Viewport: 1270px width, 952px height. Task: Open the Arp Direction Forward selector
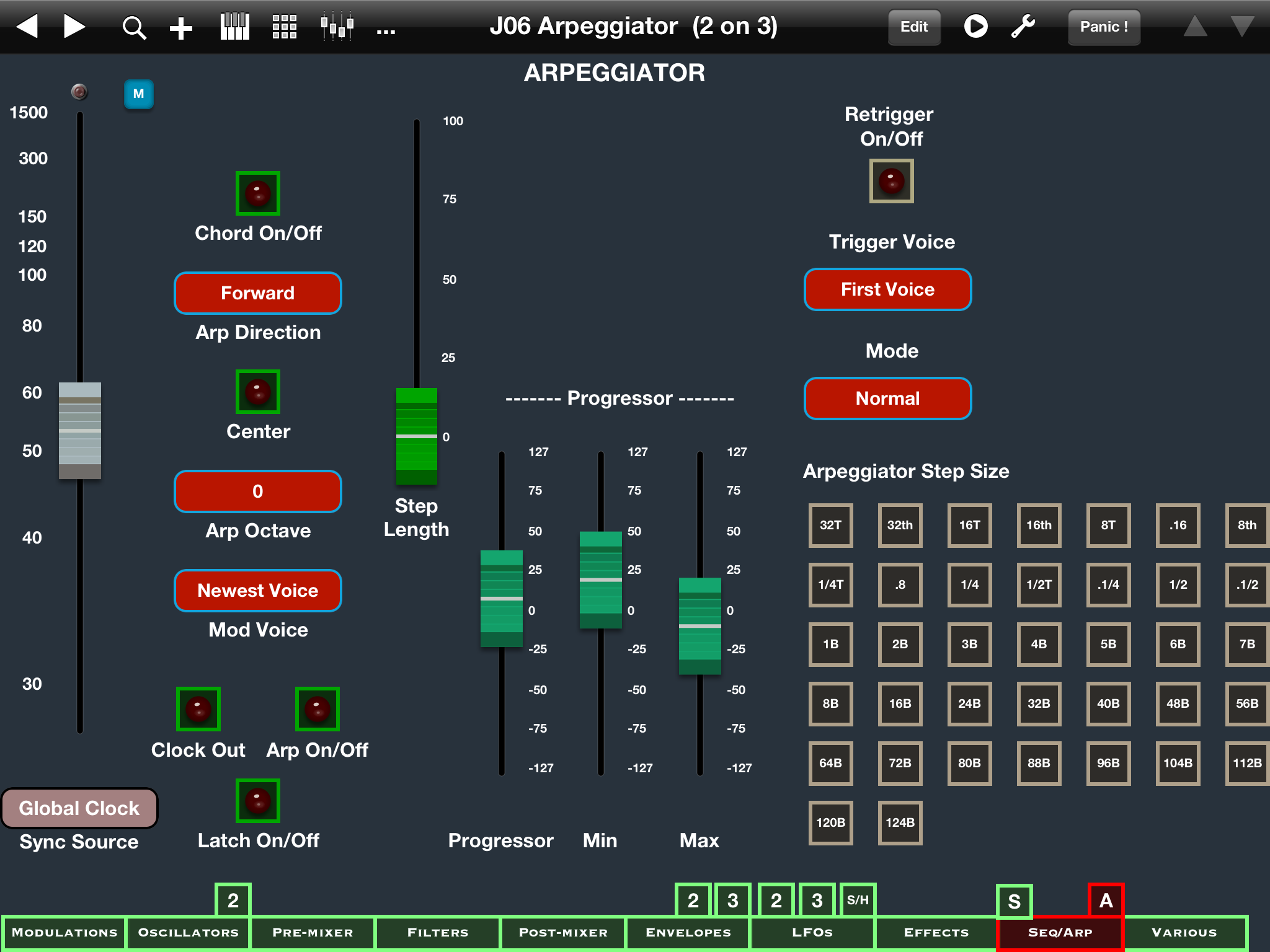coord(258,293)
